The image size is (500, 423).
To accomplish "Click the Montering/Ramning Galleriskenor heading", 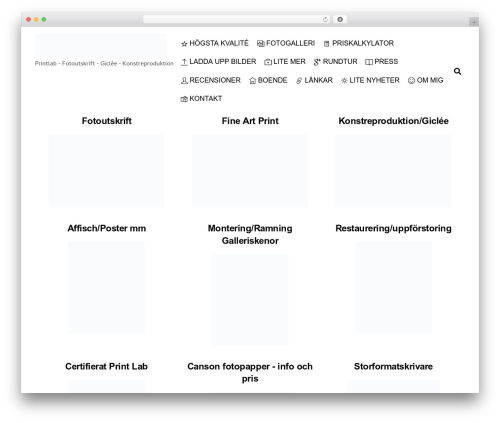I will tap(250, 234).
